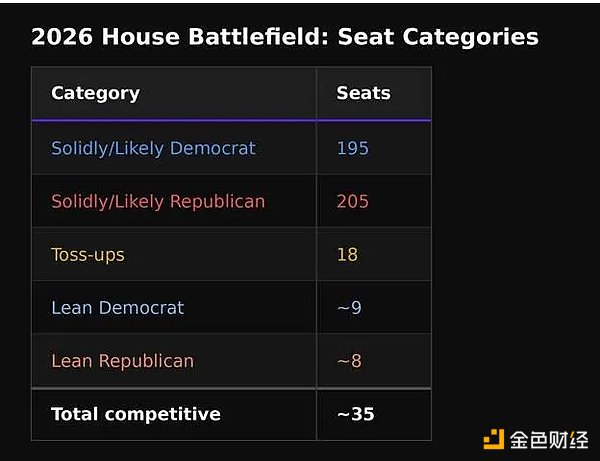The width and height of the screenshot is (600, 461).
Task: Click the 205 seats value
Action: [352, 201]
